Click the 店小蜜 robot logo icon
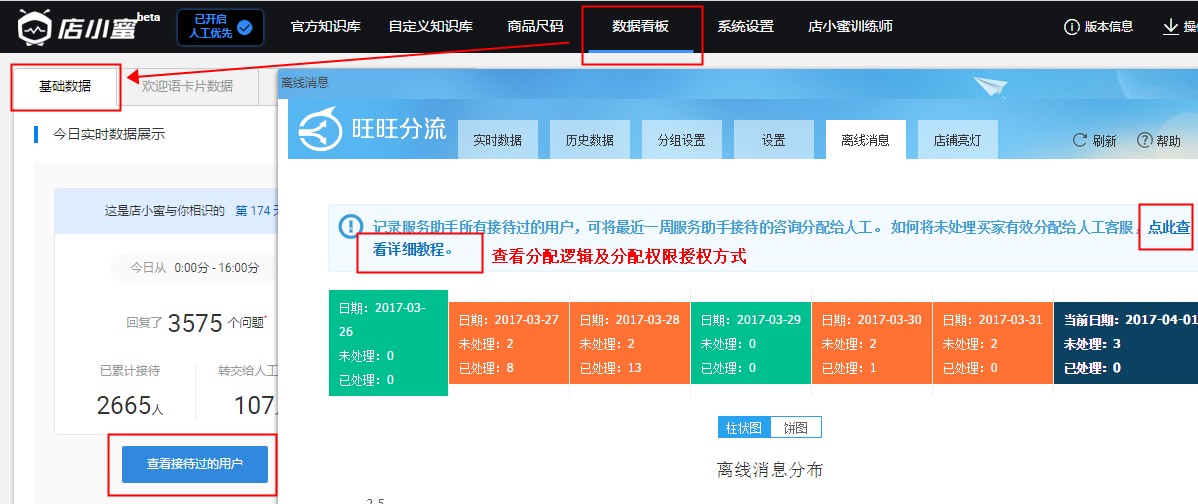 click(35, 28)
